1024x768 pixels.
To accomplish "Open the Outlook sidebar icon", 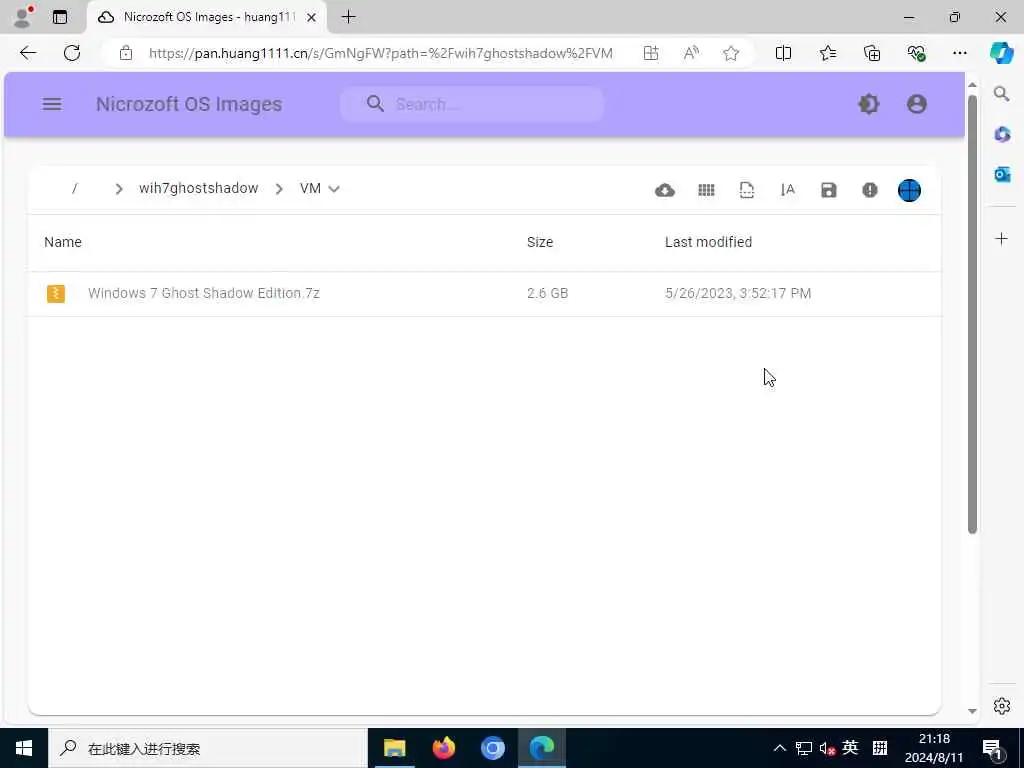I will tap(1002, 174).
